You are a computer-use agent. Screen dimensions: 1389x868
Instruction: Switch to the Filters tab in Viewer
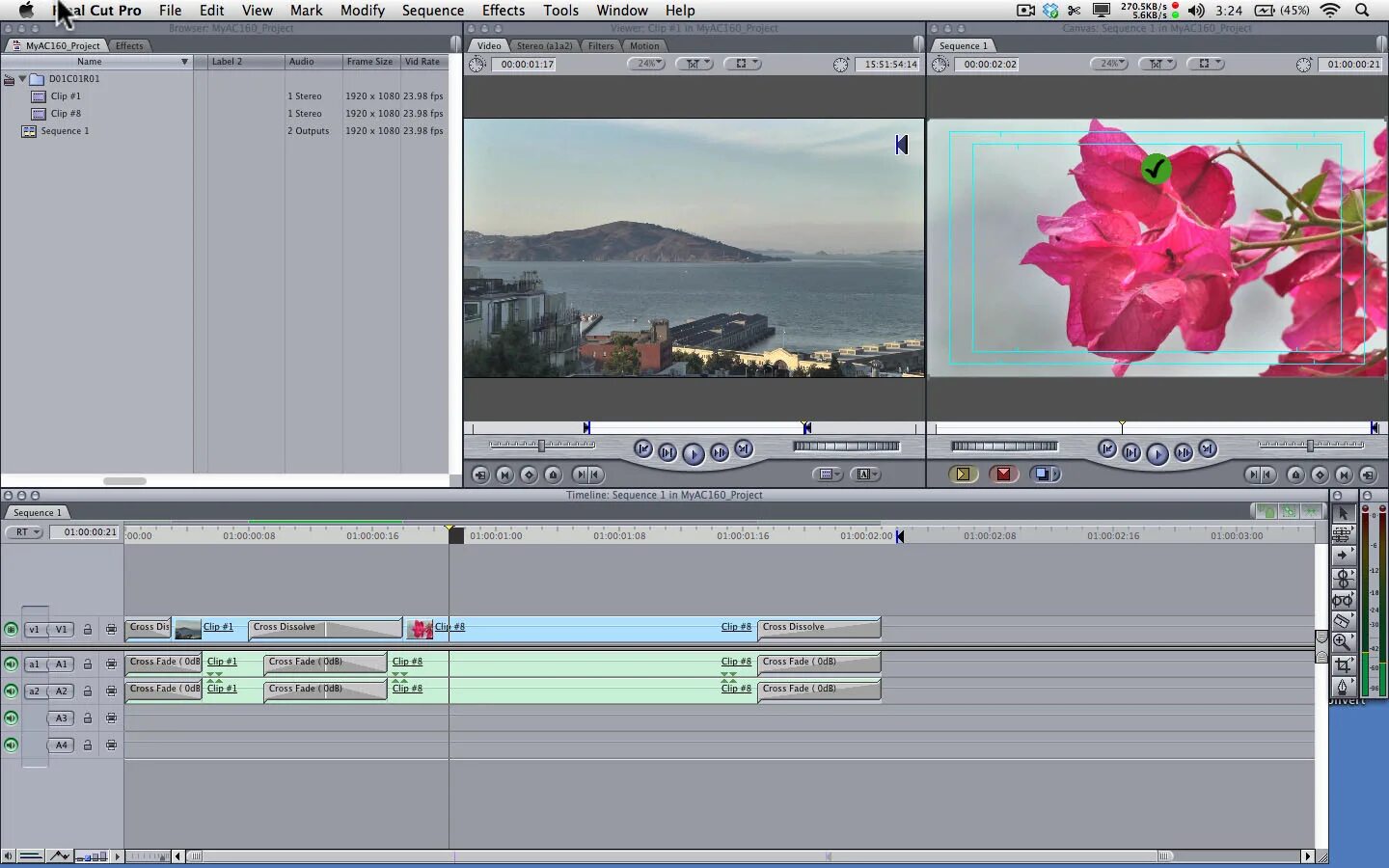click(601, 45)
